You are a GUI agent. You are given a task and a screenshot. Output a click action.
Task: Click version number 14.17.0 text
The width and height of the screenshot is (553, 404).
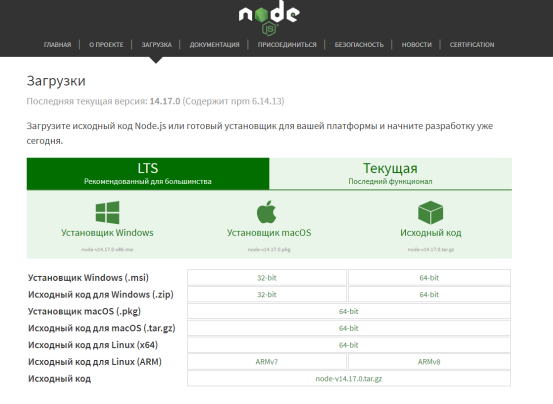click(x=165, y=101)
